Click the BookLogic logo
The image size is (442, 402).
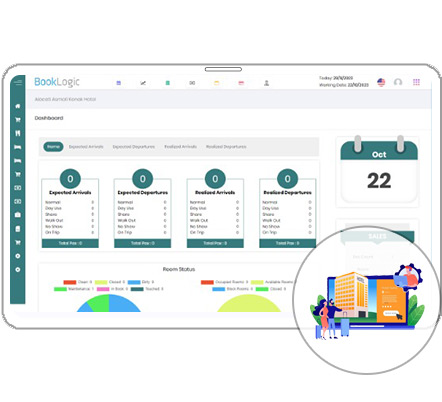pyautogui.click(x=57, y=82)
